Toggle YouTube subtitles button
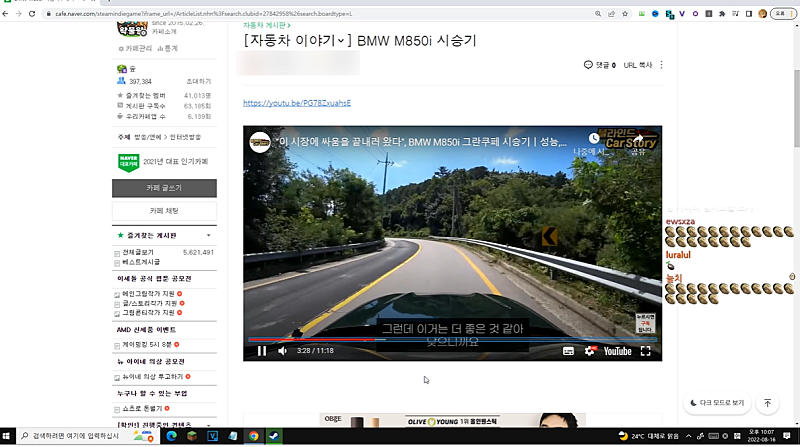This screenshot has height=447, width=800. [568, 351]
